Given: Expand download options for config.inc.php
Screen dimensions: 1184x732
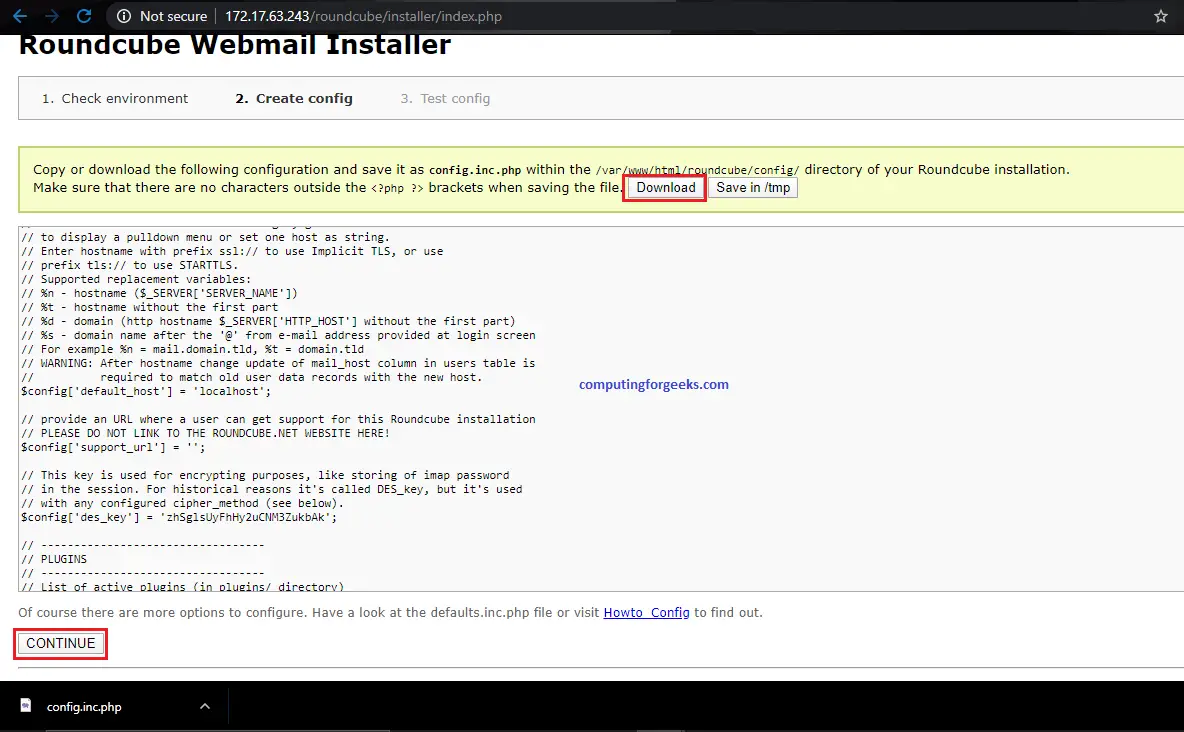Looking at the screenshot, I should [x=205, y=706].
